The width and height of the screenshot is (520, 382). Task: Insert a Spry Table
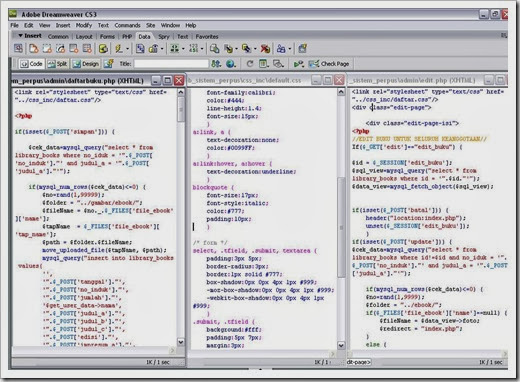tap(87, 49)
